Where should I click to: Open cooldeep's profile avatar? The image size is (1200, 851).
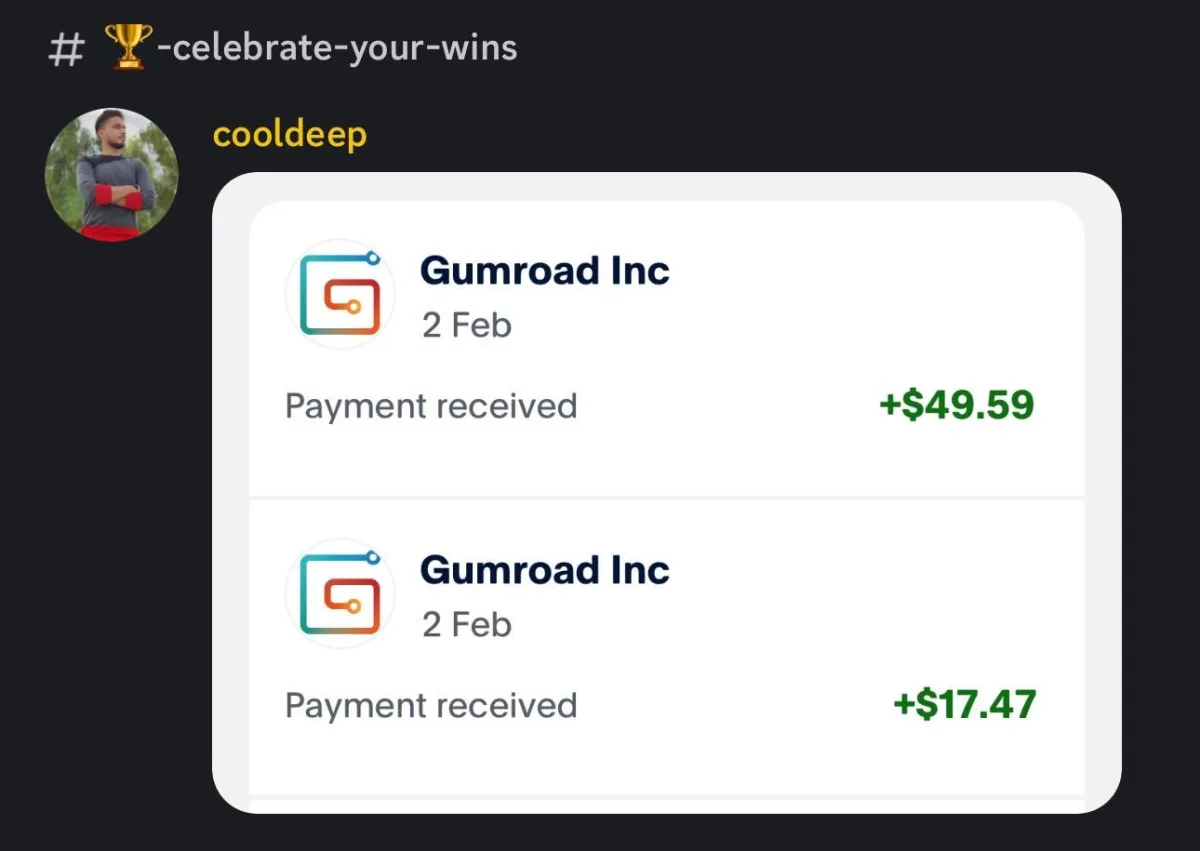(112, 175)
